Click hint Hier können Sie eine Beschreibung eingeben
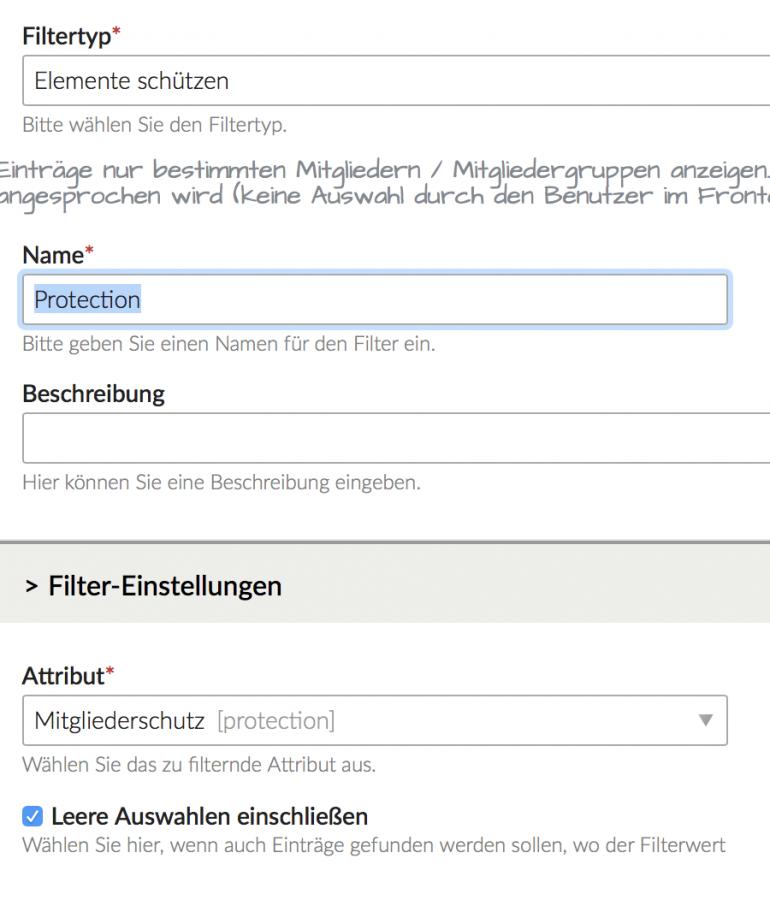Viewport: 770px width, 900px height. point(221,482)
